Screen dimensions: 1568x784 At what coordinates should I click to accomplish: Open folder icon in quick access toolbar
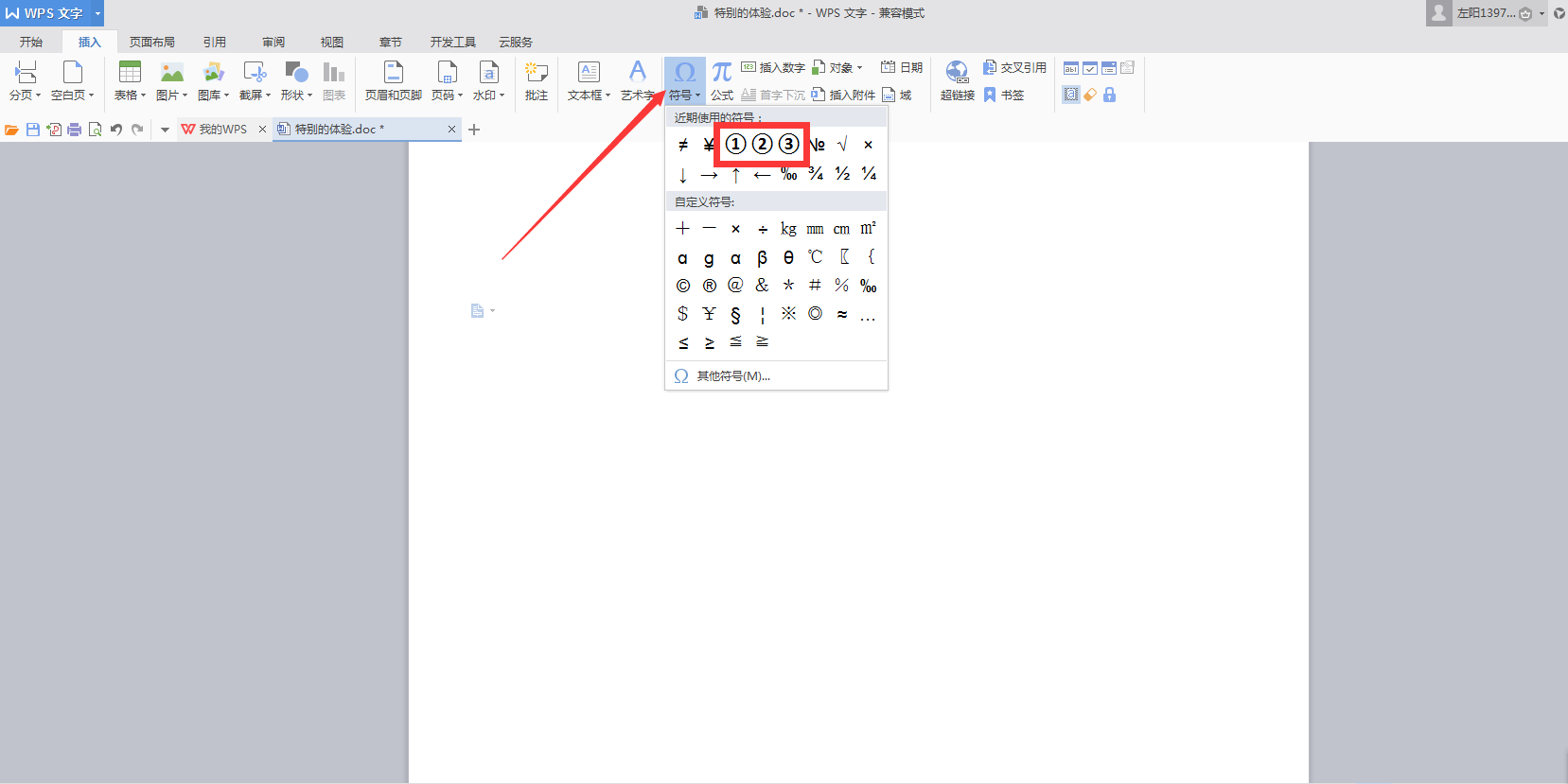[11, 130]
